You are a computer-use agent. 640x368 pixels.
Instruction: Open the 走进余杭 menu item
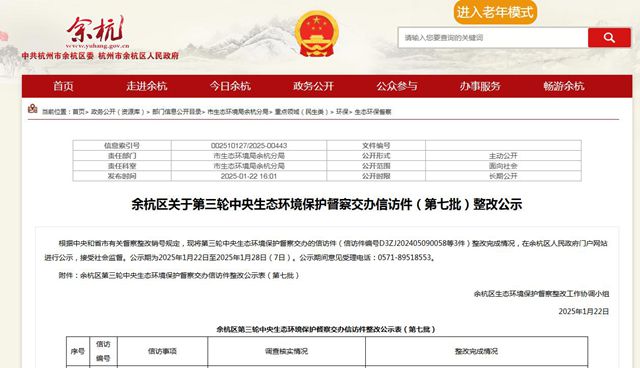pyautogui.click(x=147, y=86)
